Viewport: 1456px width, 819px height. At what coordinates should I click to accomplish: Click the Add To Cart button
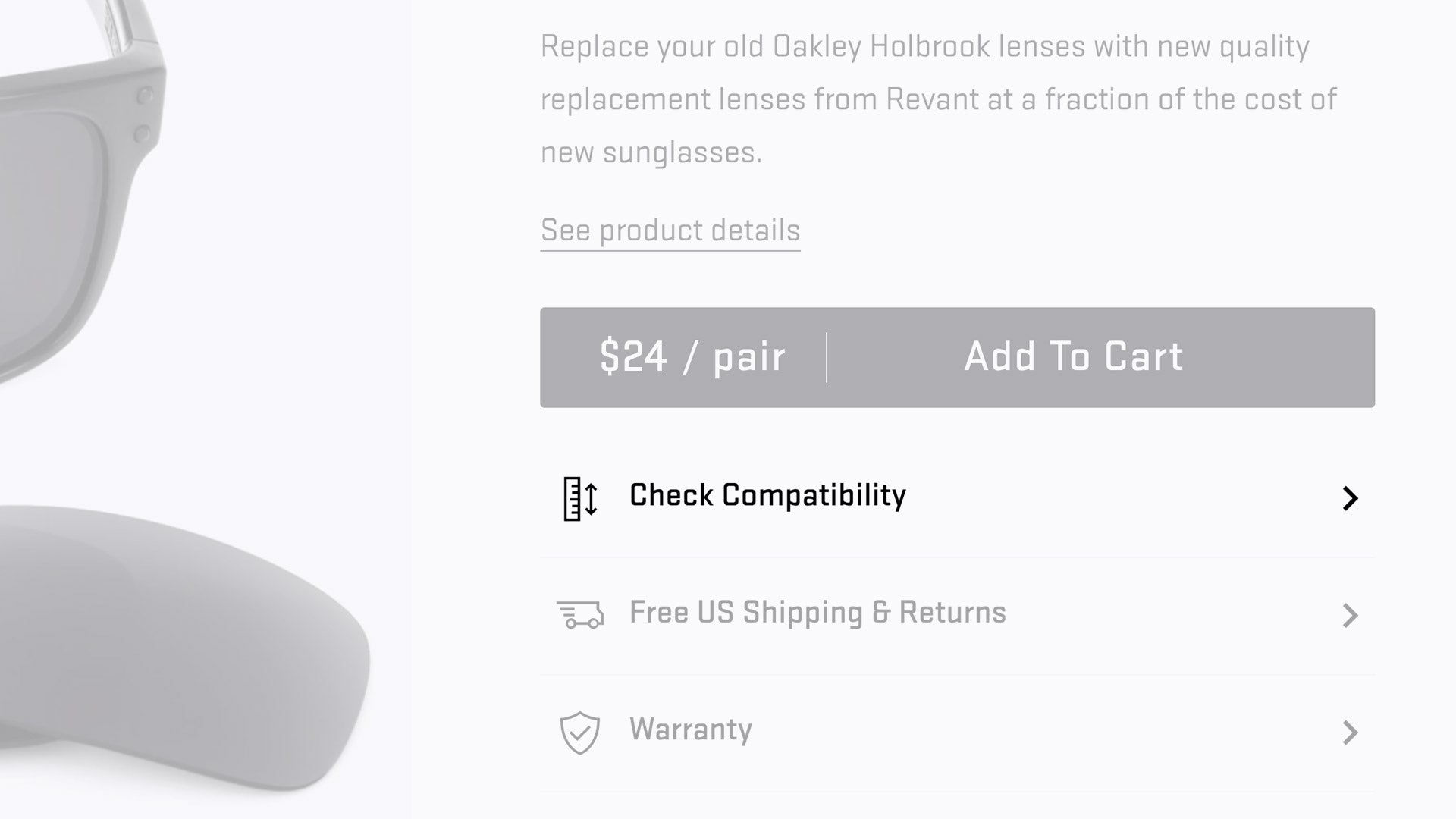[x=1072, y=356]
